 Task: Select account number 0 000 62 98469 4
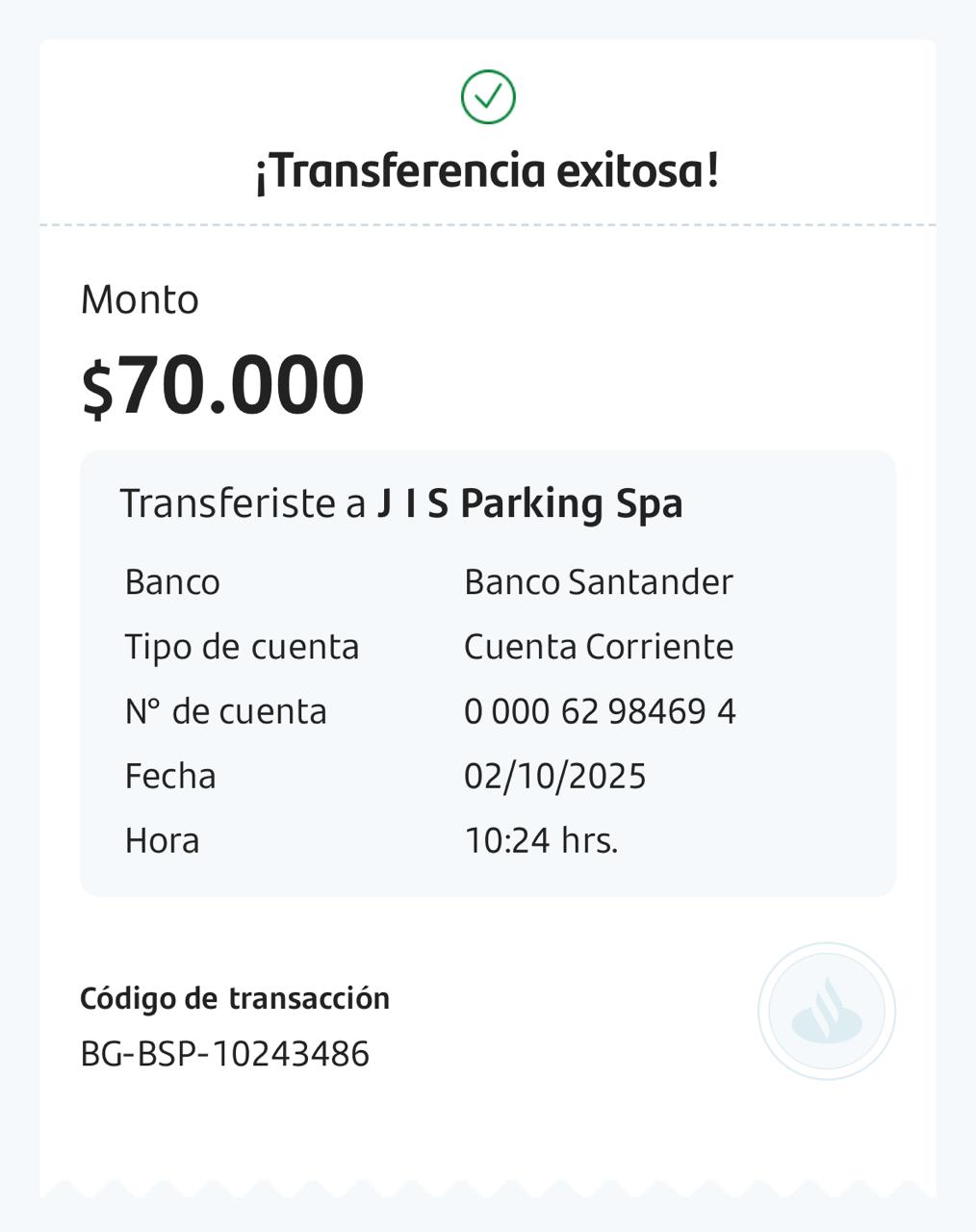600,711
